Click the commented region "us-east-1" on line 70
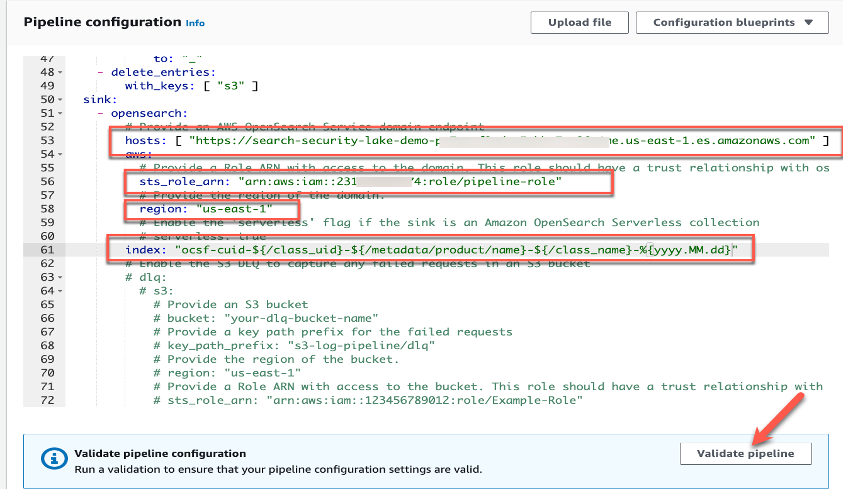 click(x=227, y=373)
